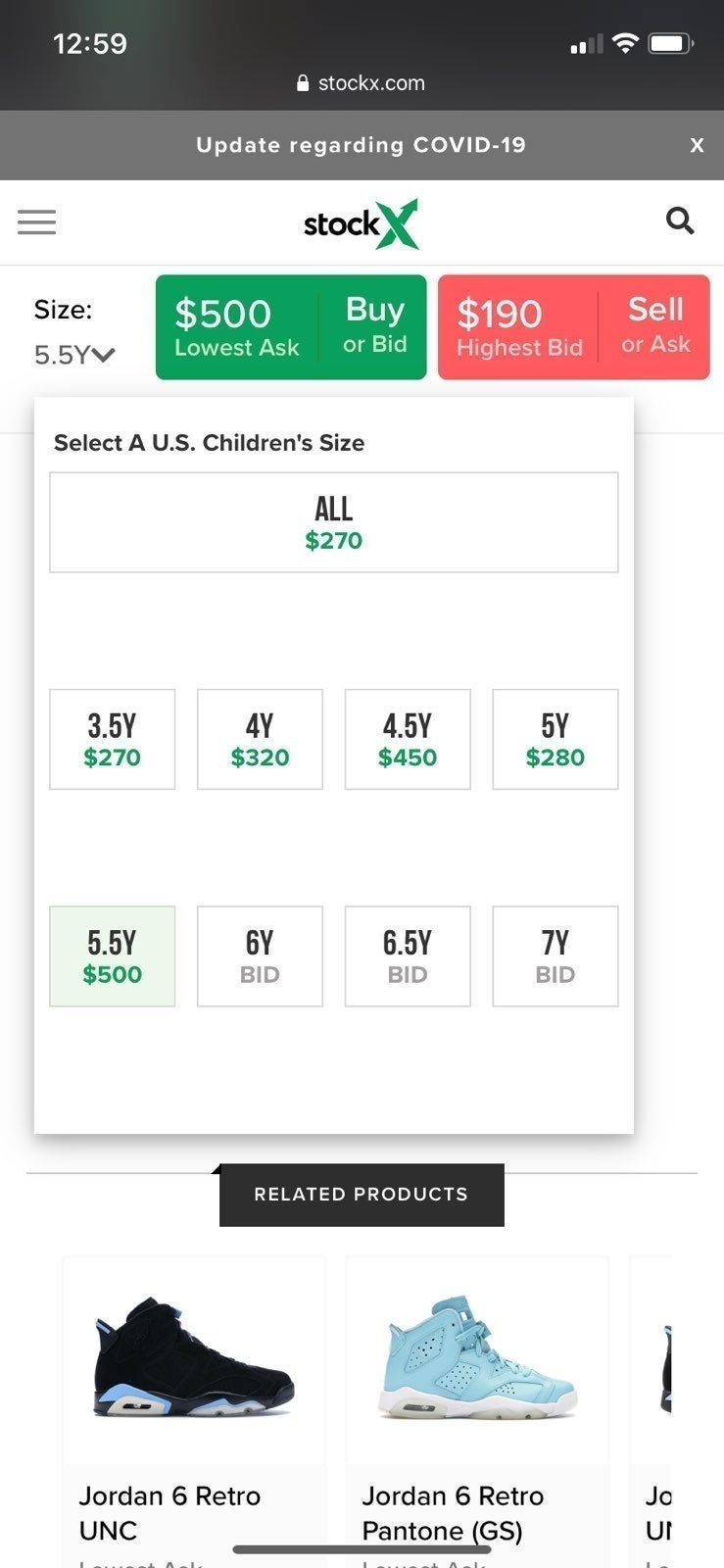The image size is (724, 1568).
Task: Tap the search magnifier icon
Action: point(680,220)
